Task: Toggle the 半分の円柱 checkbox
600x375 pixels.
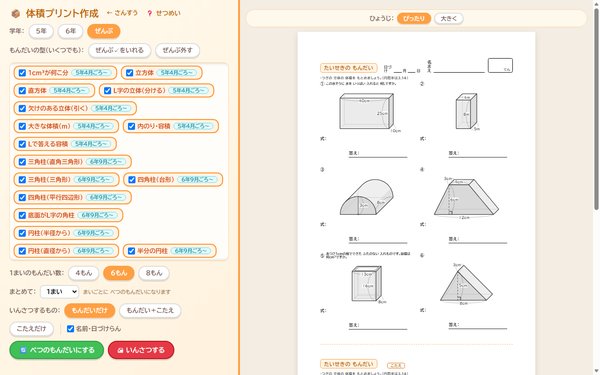Action: (131, 251)
